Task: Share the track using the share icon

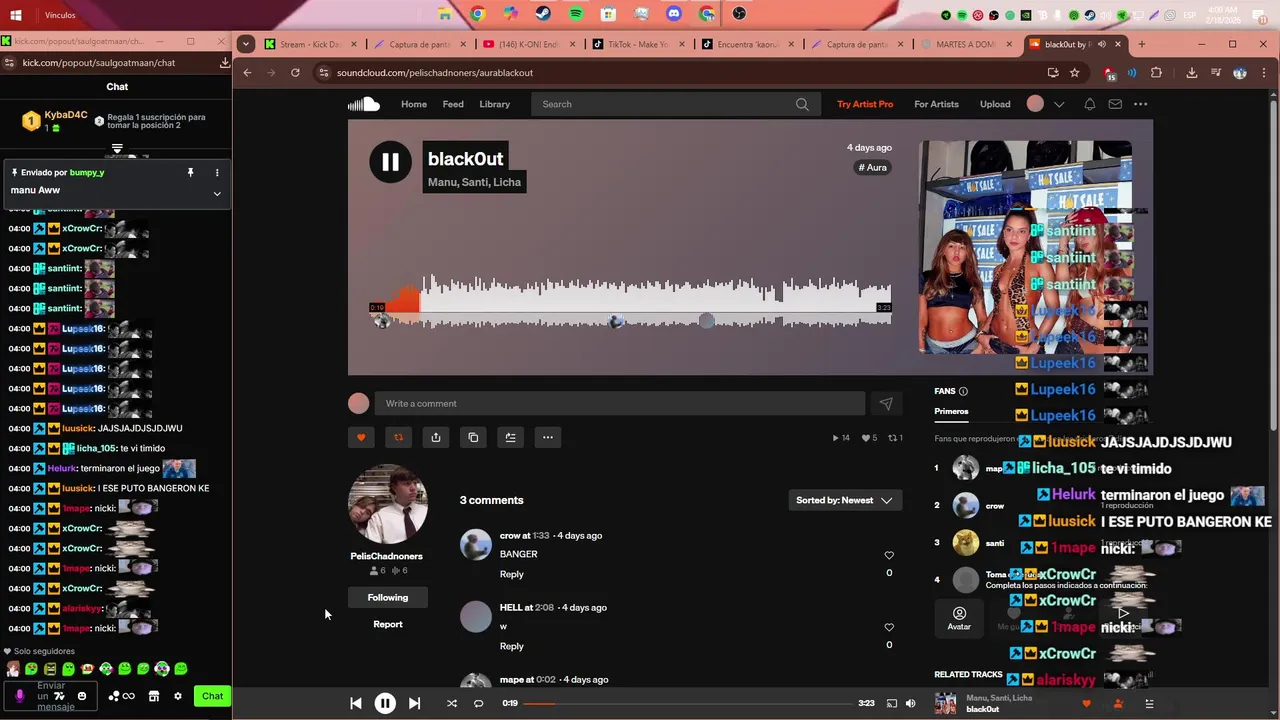Action: [436, 437]
